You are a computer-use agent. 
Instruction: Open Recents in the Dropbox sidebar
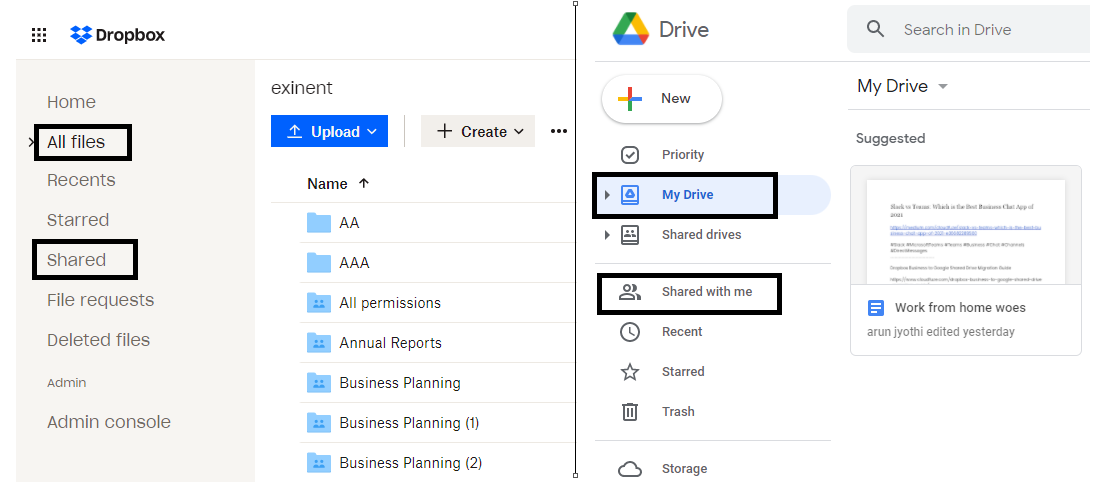tap(81, 180)
